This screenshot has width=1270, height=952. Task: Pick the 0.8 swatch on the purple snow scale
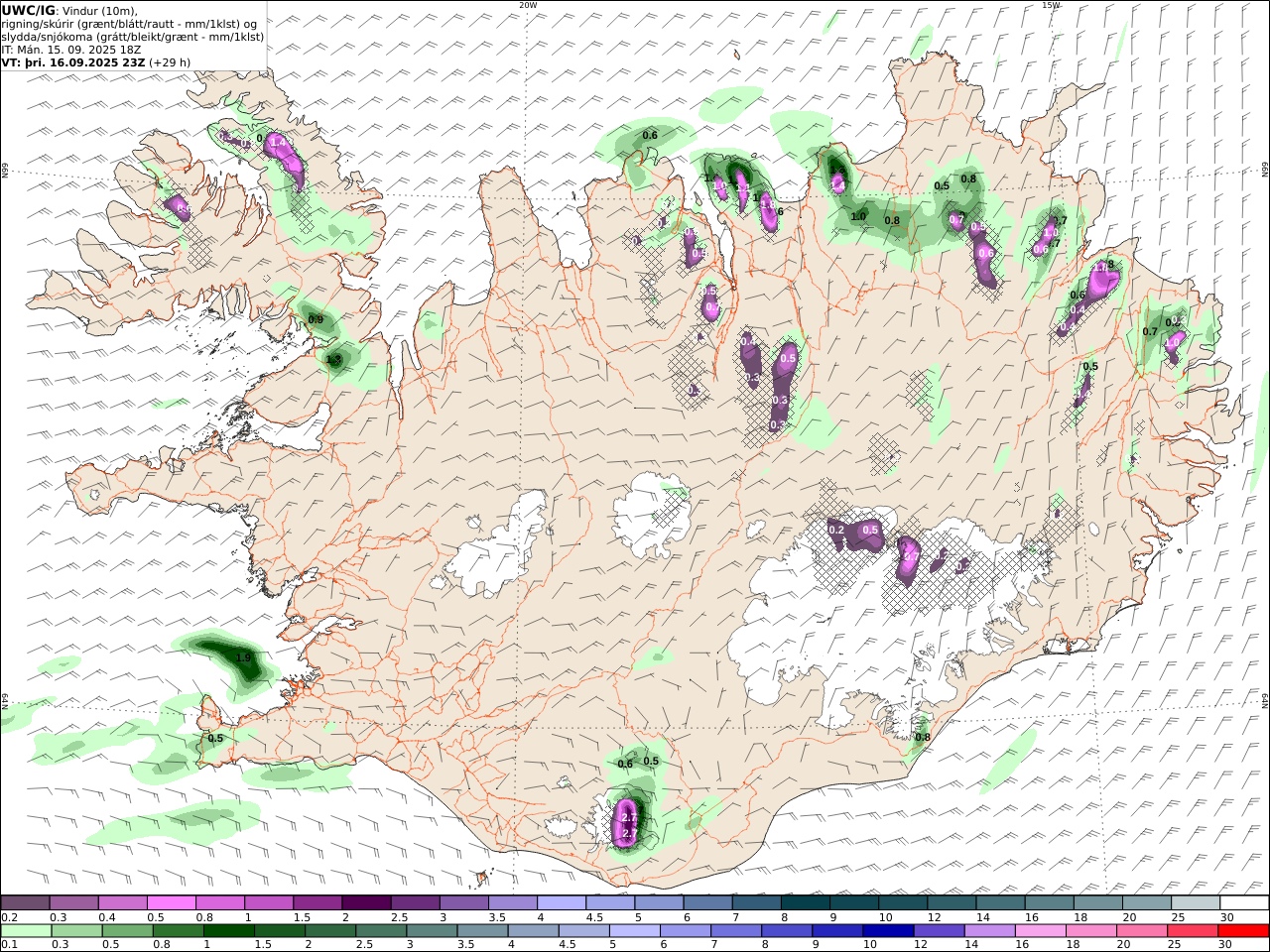pos(219,902)
